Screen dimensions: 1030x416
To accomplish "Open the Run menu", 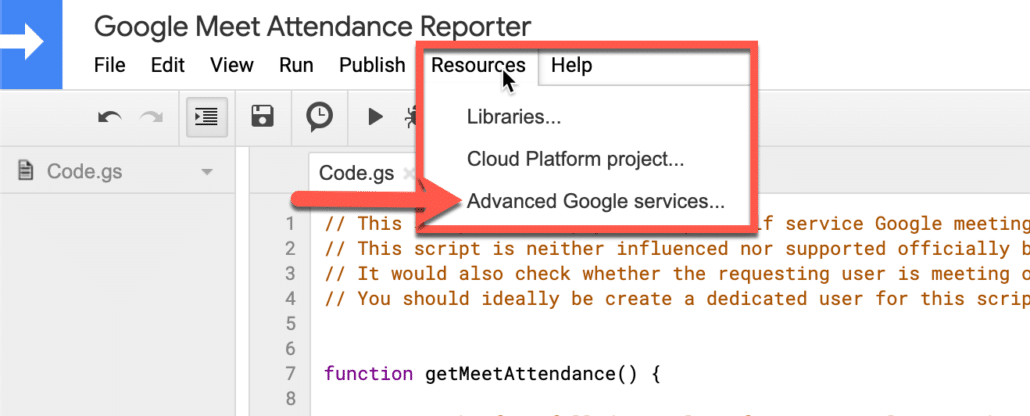I will tap(296, 65).
